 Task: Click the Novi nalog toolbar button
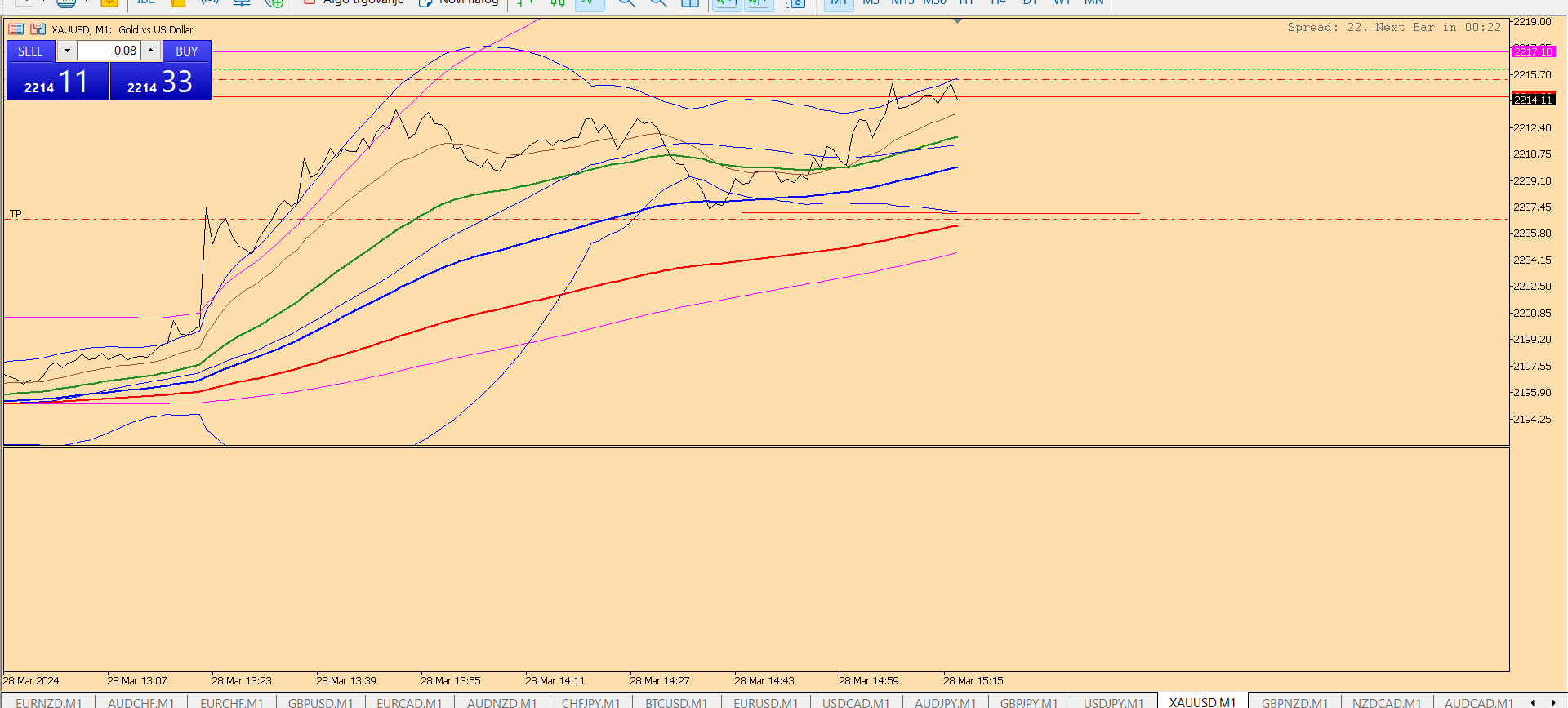point(459,2)
